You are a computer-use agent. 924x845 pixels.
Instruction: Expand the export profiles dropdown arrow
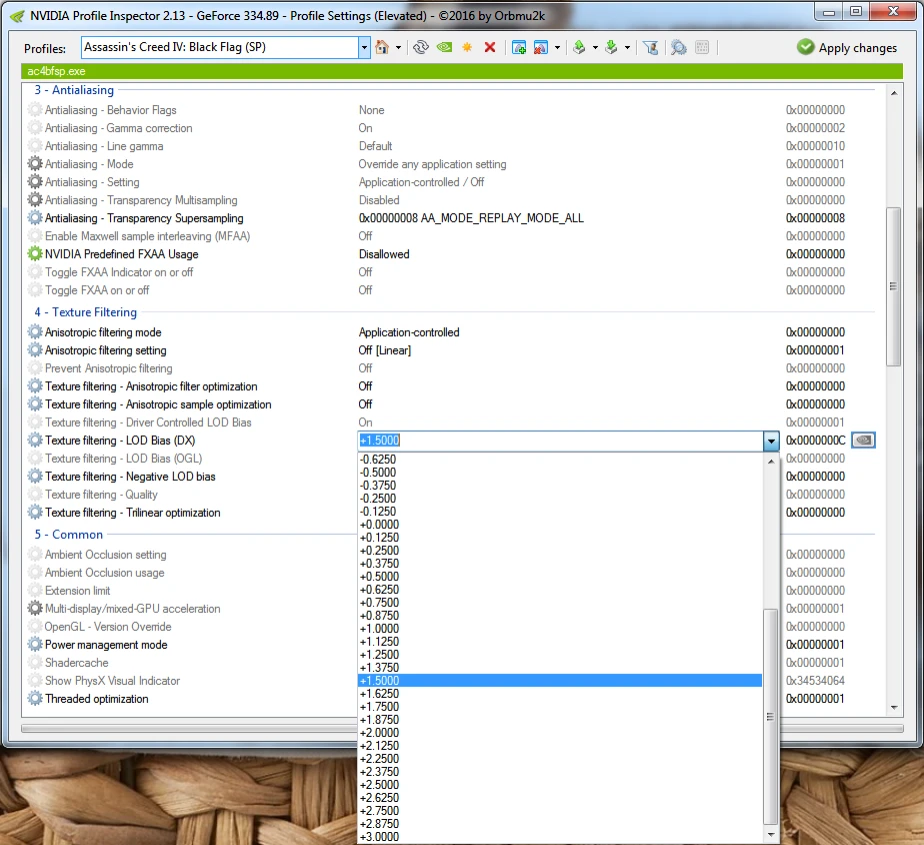[x=595, y=47]
